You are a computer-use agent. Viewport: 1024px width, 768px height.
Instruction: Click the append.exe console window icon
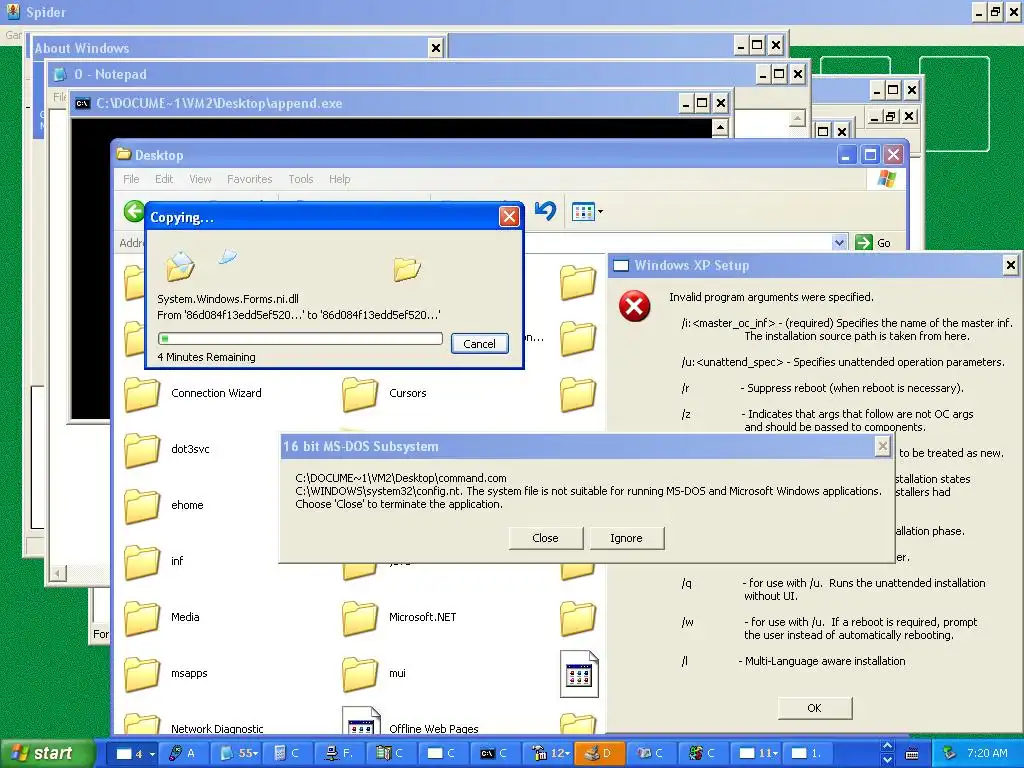(82, 103)
